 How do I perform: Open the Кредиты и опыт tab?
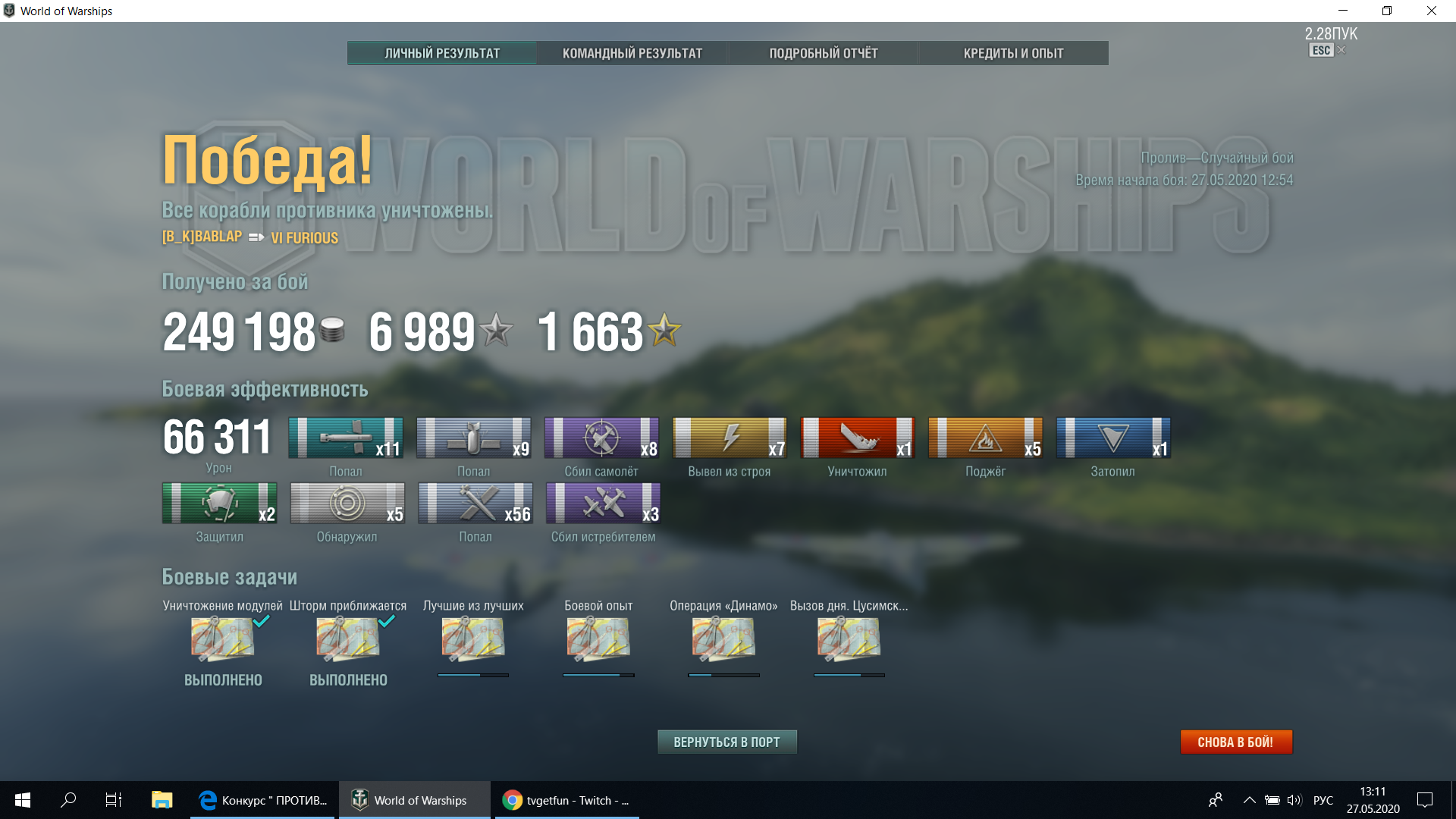pos(1013,53)
